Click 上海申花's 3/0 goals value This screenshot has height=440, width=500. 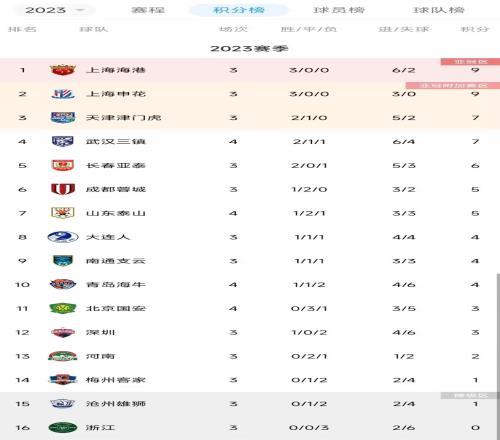[404, 94]
